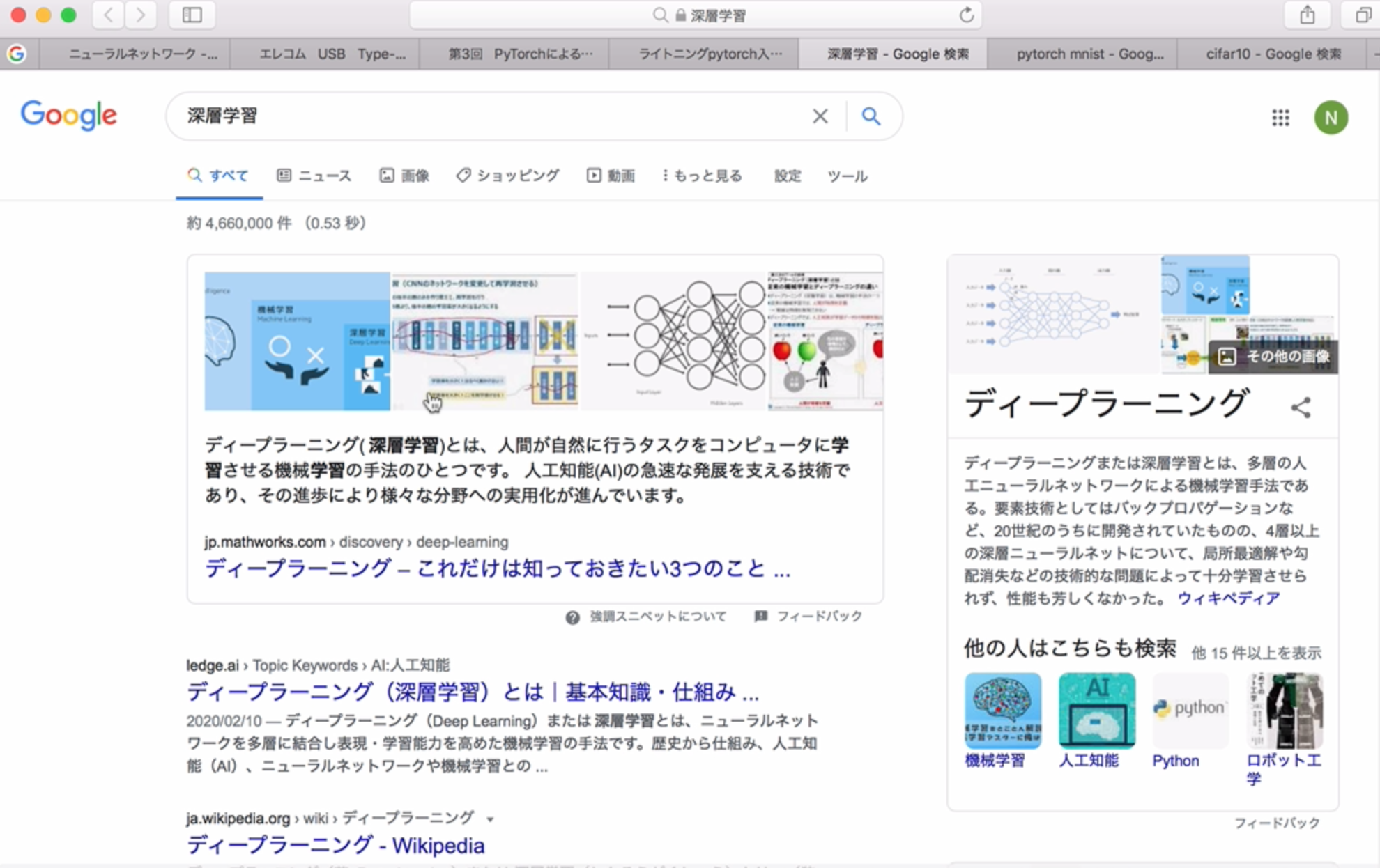Click the flag icon beside フィードバック
The image size is (1380, 868).
pyautogui.click(x=761, y=617)
